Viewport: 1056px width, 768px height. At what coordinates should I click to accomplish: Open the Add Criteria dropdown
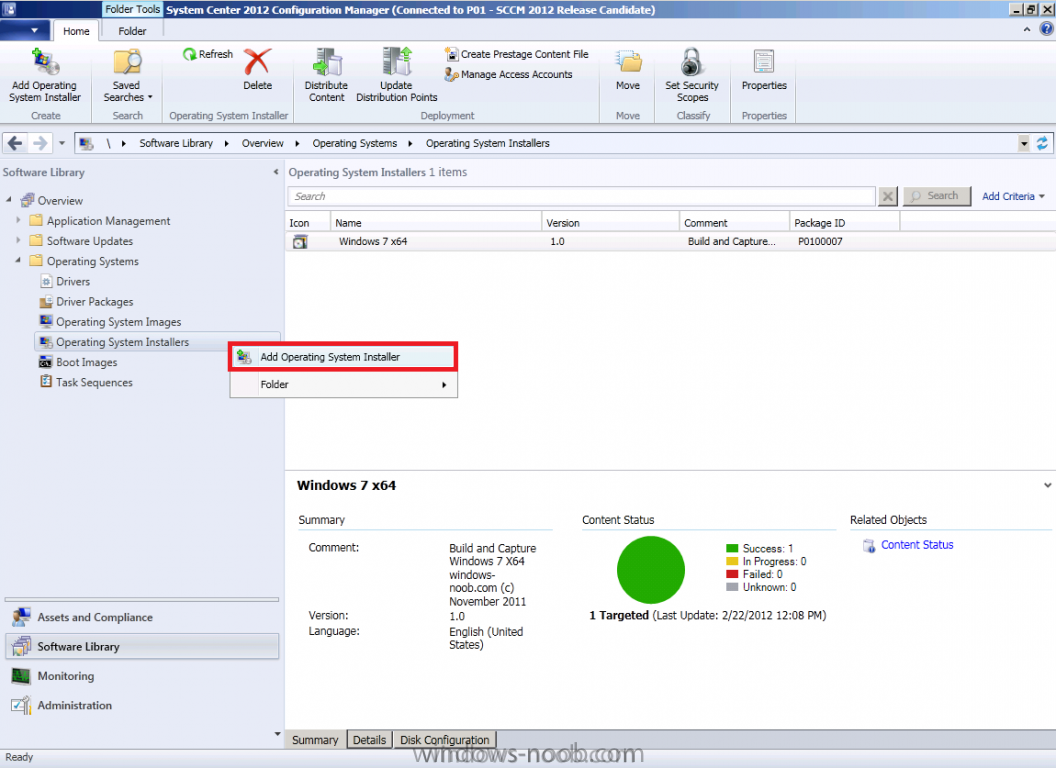(1013, 196)
